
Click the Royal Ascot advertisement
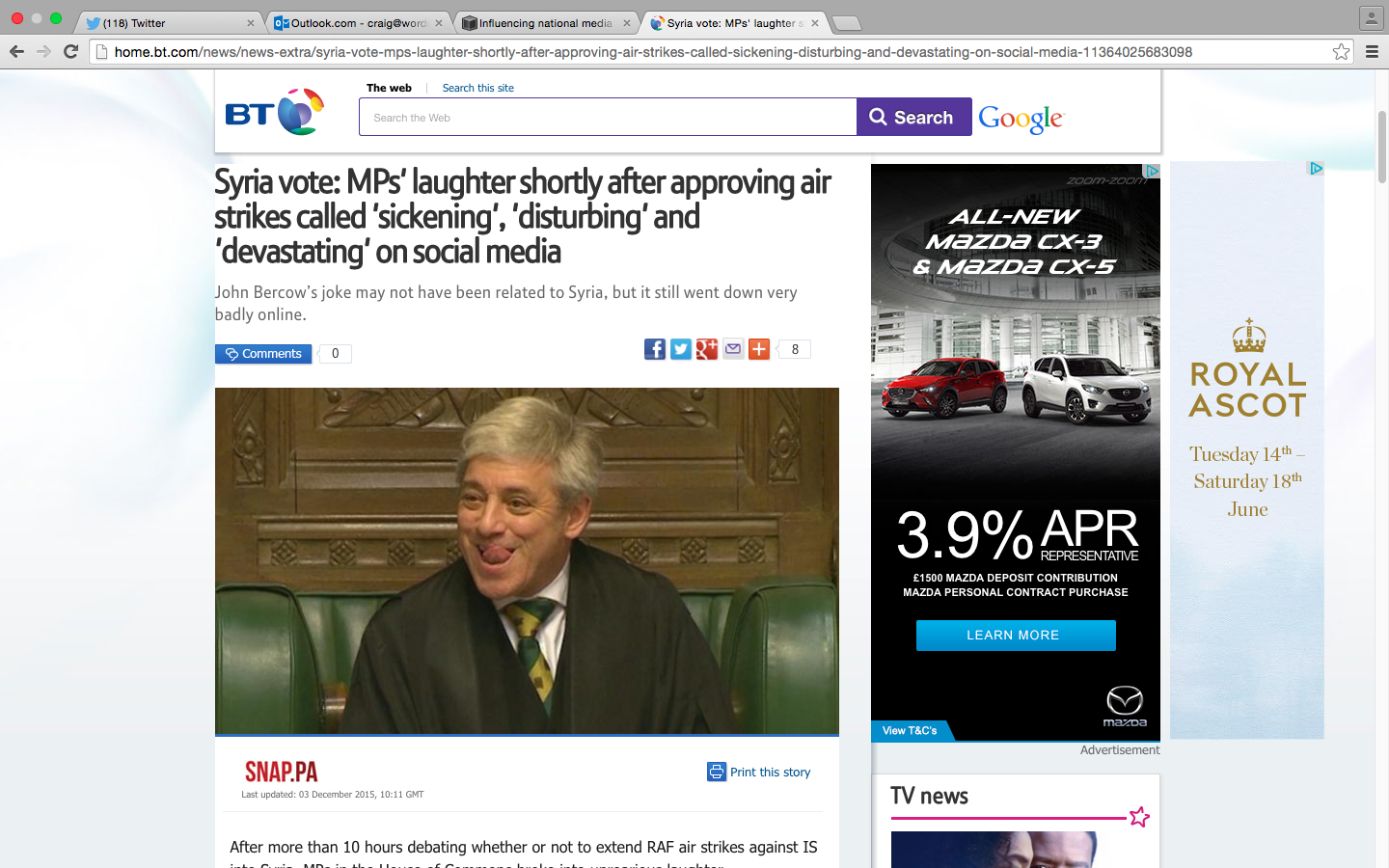(x=1247, y=450)
